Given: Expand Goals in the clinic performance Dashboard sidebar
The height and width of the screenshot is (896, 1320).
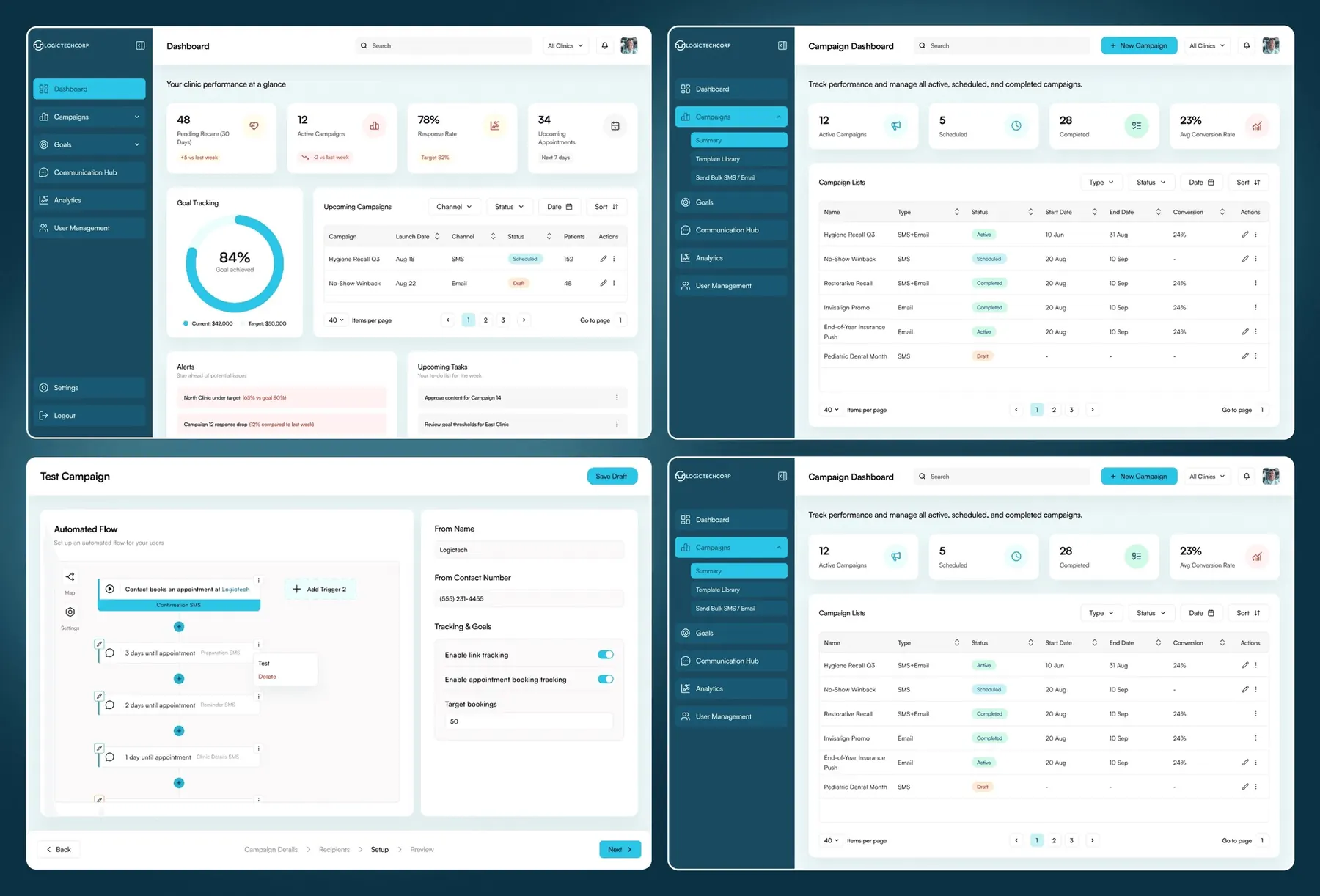Looking at the screenshot, I should click(x=89, y=144).
